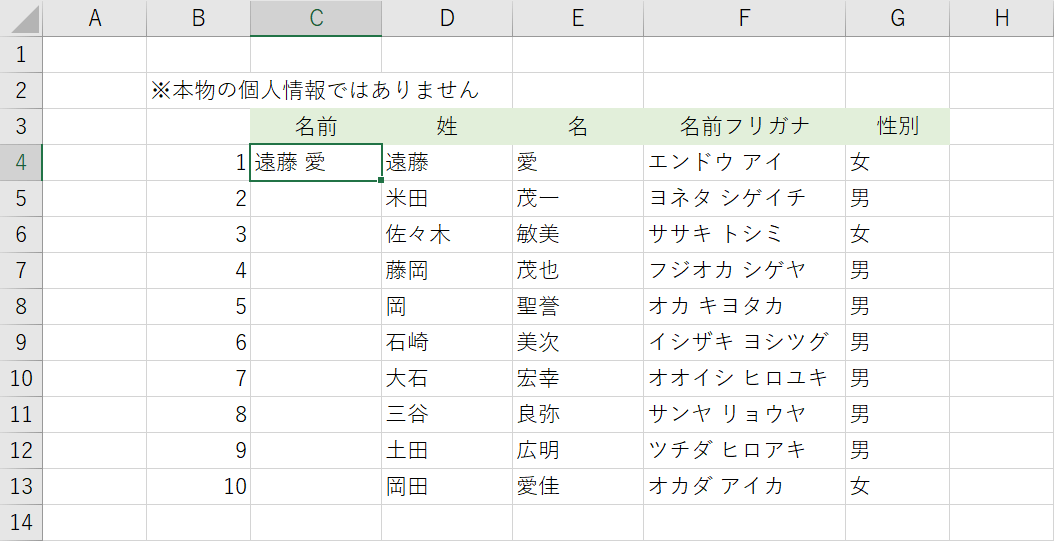Select row 10 header
Screen dimensions: 1054x541
pos(21,378)
